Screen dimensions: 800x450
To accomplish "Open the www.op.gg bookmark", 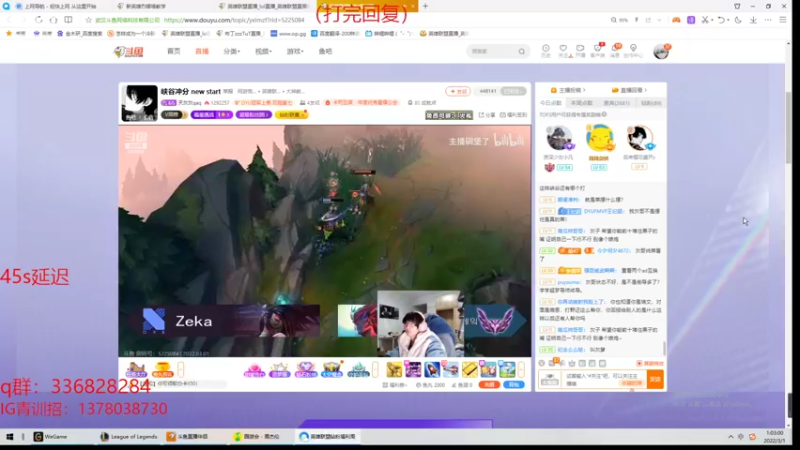I will (x=288, y=33).
